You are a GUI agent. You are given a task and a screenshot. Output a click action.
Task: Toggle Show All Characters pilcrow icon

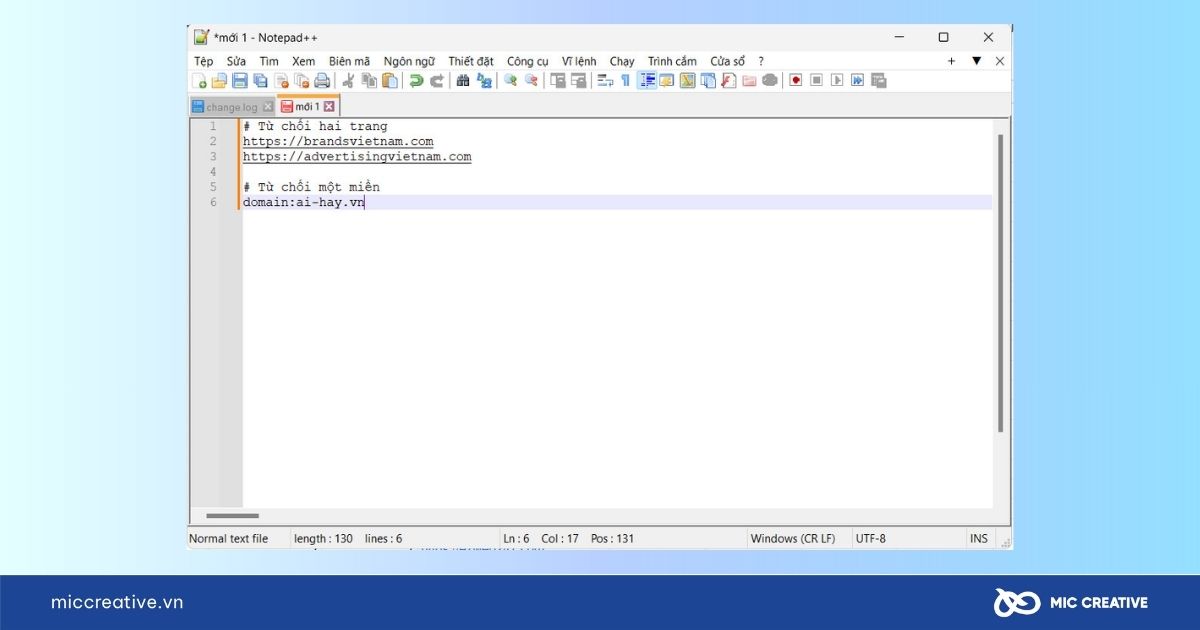[626, 81]
